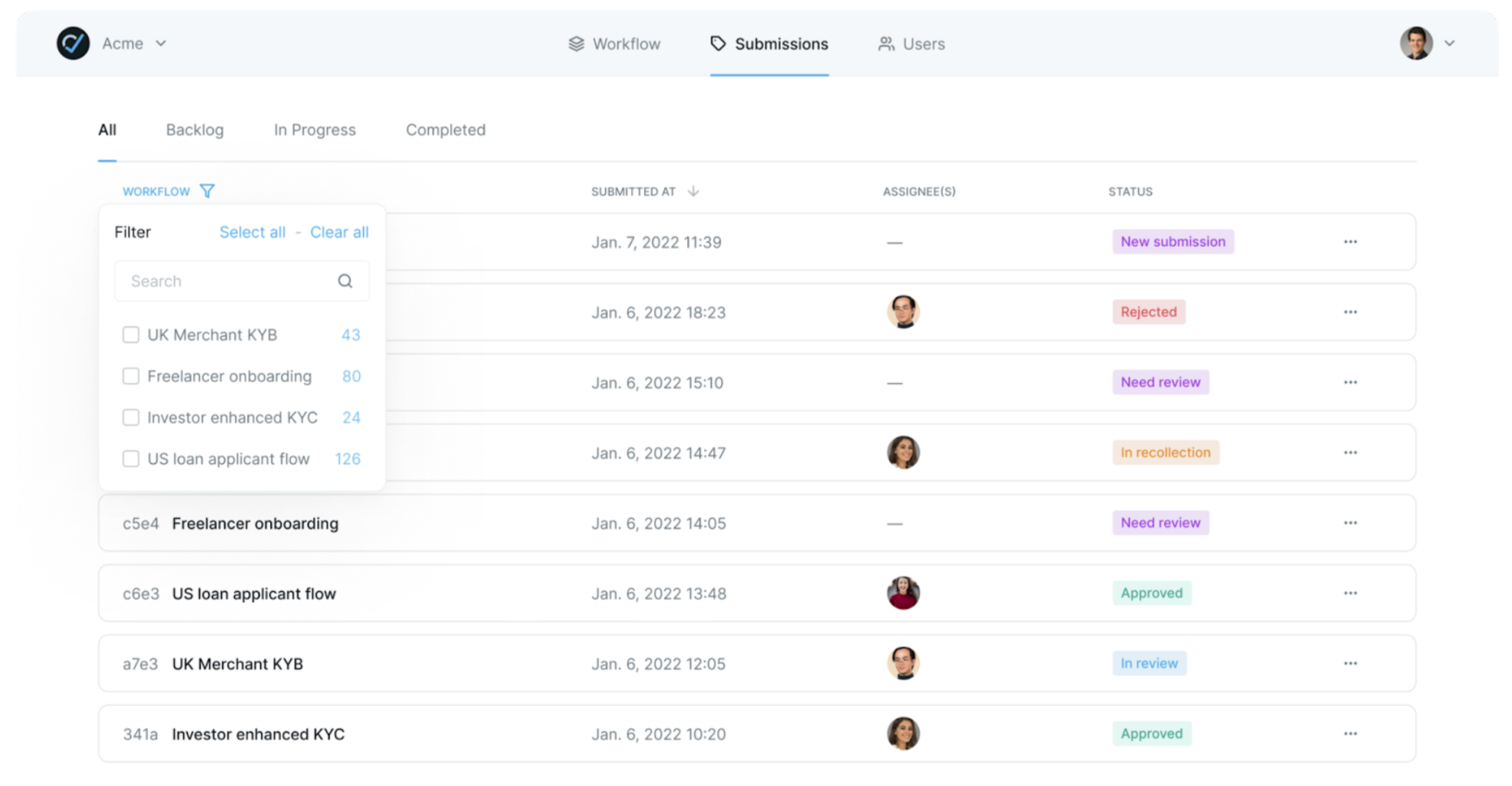Click the Users people icon in navbar
This screenshot has width=1512, height=786.
click(886, 44)
